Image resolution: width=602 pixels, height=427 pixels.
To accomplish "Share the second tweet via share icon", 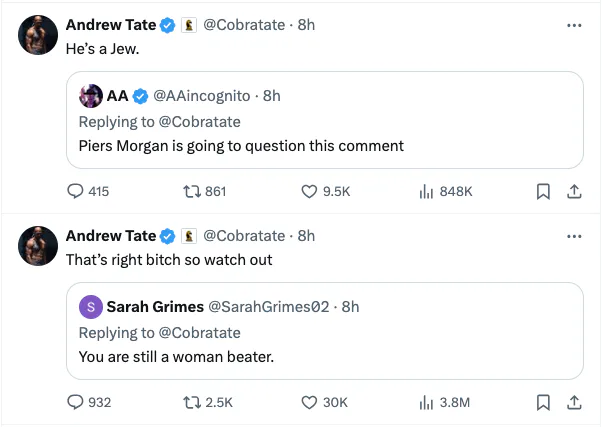I will pyautogui.click(x=574, y=402).
